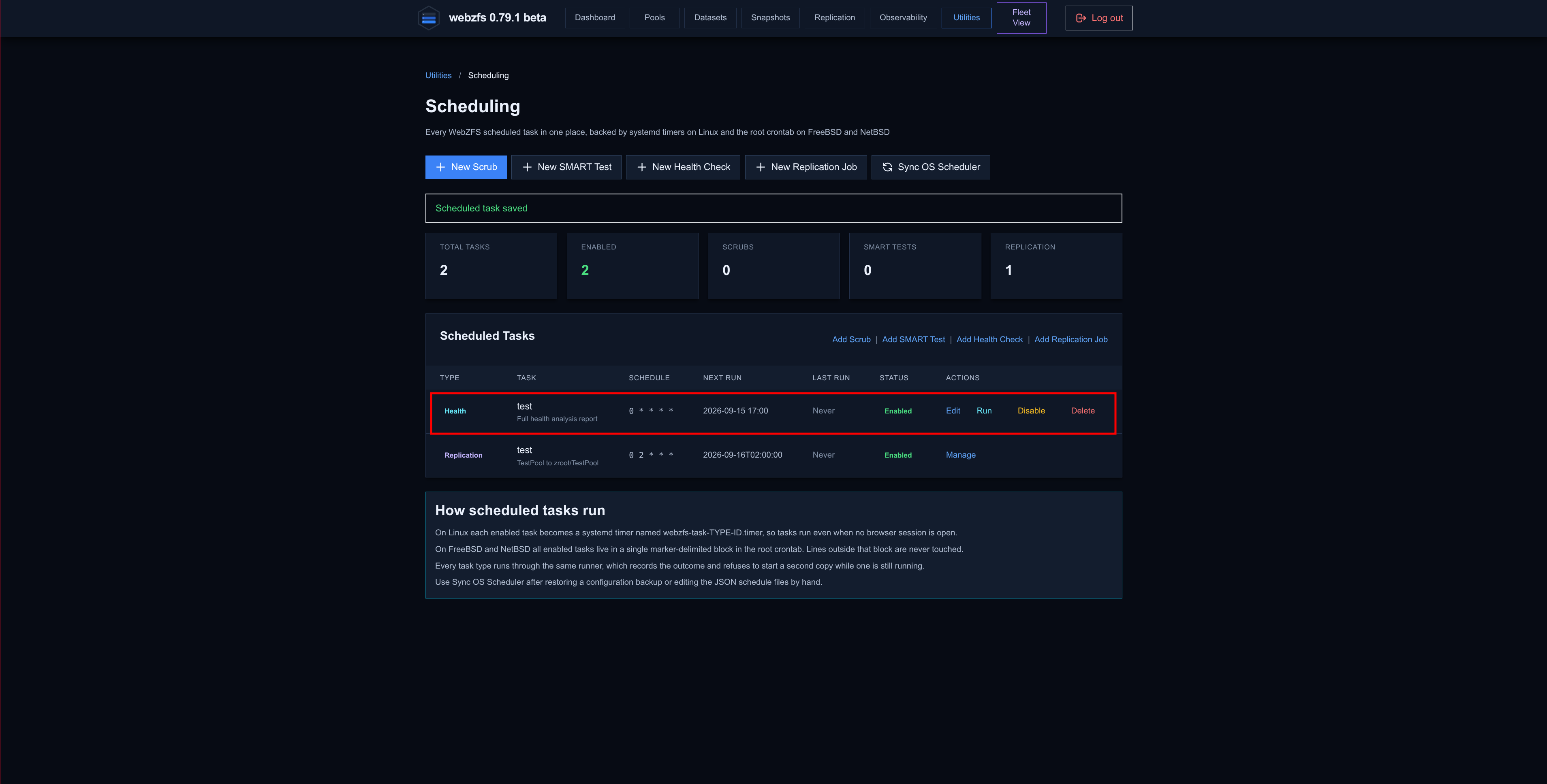The height and width of the screenshot is (784, 1547).
Task: Switch to the Observability tab
Action: pos(903,17)
